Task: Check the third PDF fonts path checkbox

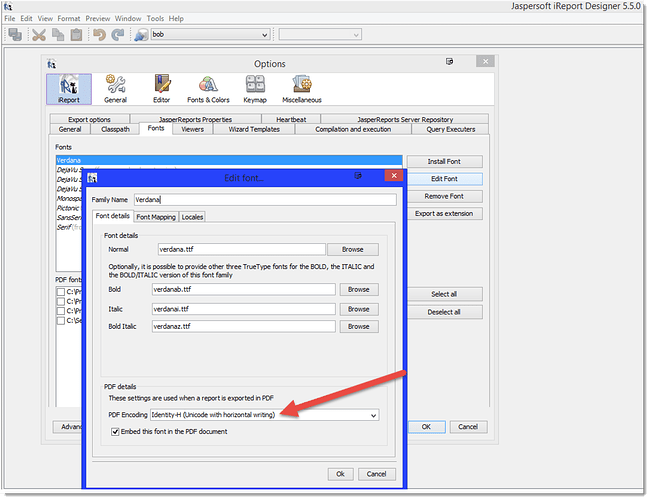Action: (60, 311)
